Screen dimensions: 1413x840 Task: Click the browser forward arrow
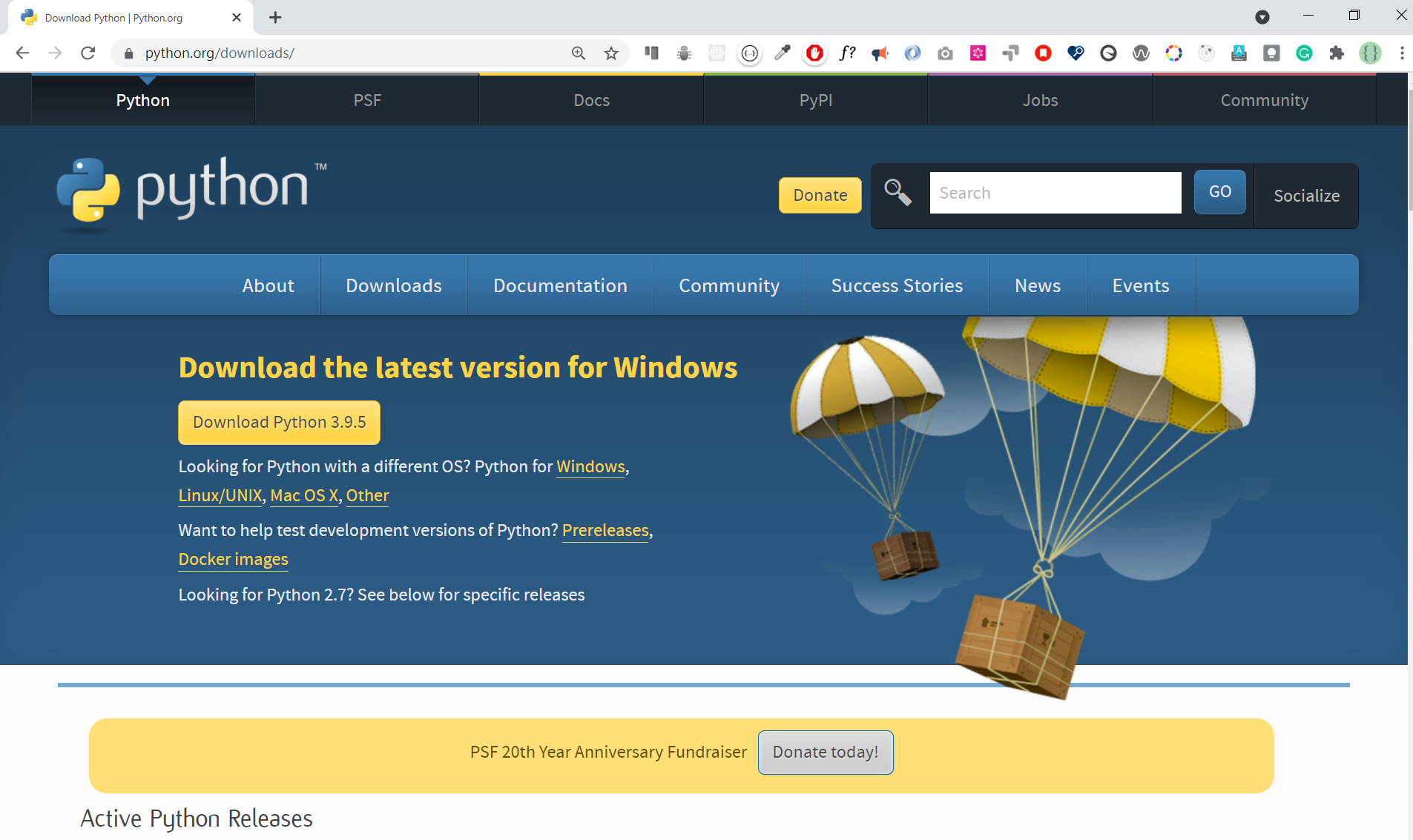(55, 53)
